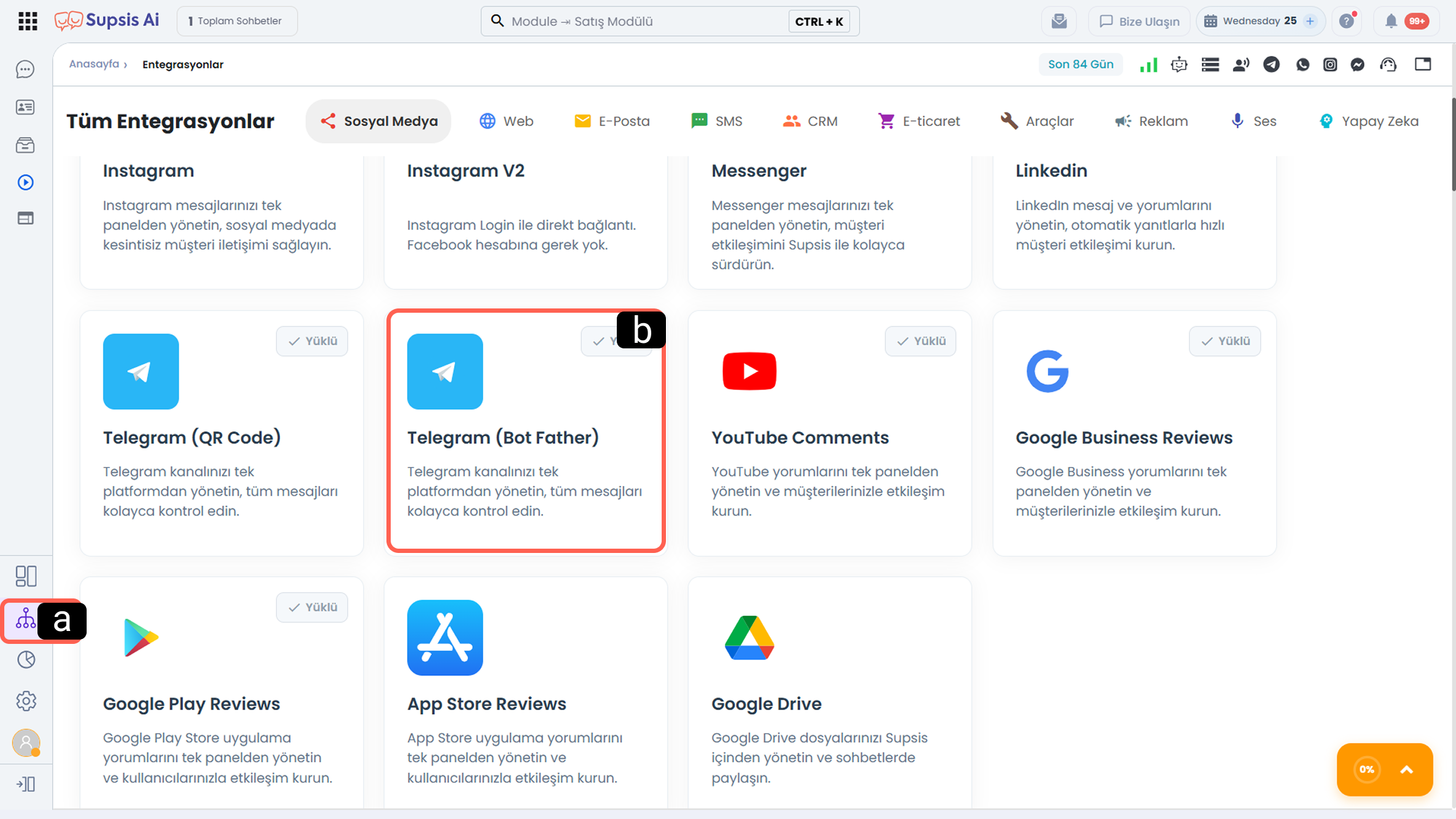Click the Bize Ulaşın button
This screenshot has width=1456, height=819.
[1140, 21]
